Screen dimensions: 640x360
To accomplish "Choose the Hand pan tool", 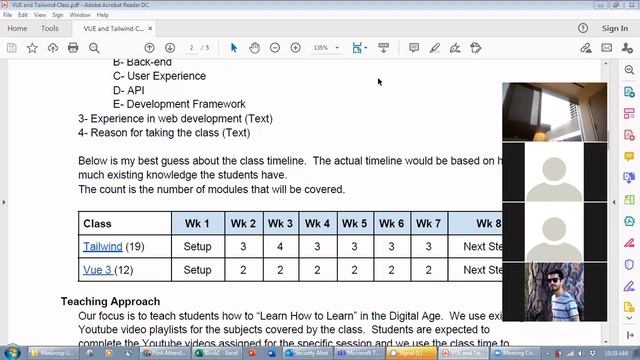I will point(254,48).
